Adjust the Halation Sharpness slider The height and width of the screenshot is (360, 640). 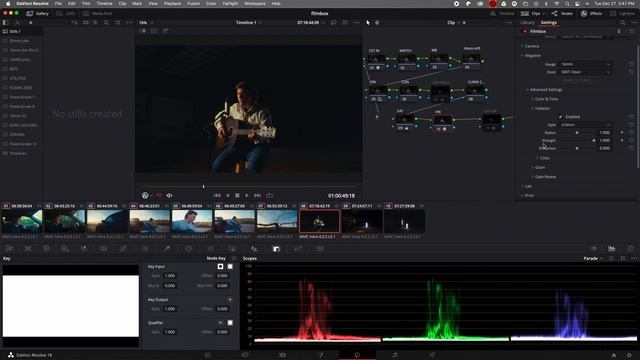point(577,148)
